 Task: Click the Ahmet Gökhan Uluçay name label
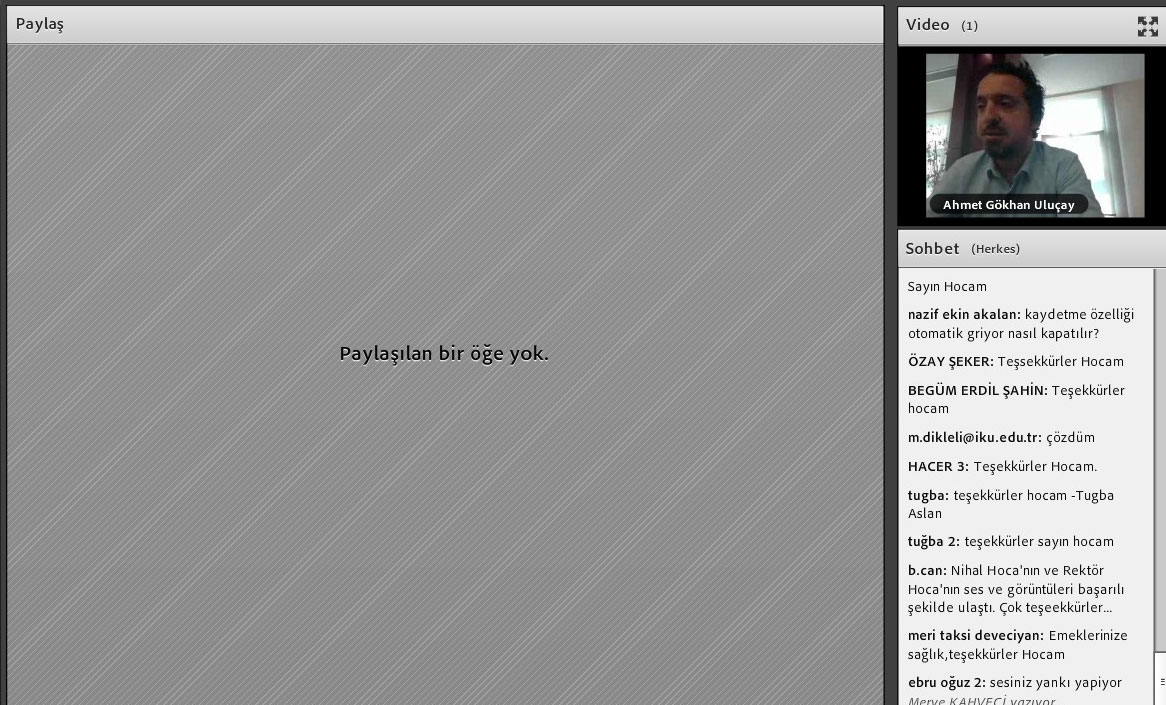click(x=1008, y=205)
